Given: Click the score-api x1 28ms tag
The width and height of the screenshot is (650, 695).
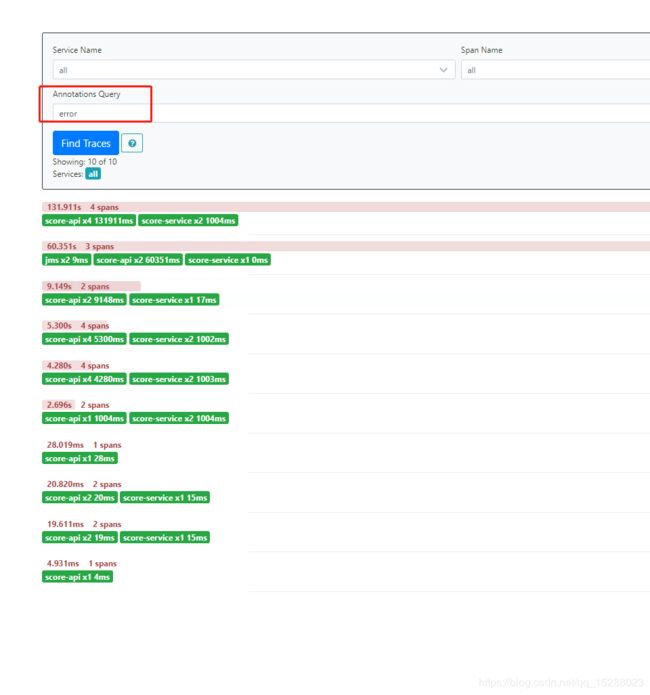Looking at the screenshot, I should point(80,459).
